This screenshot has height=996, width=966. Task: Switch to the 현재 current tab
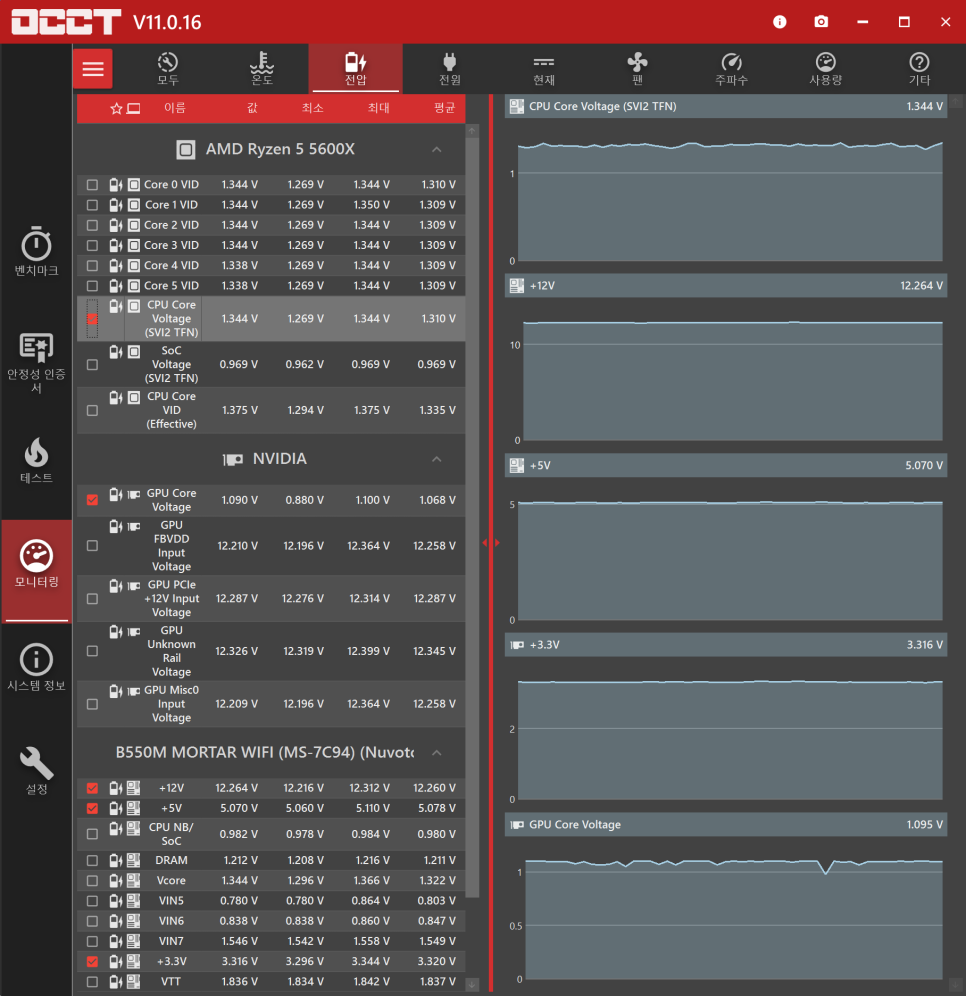tap(544, 69)
